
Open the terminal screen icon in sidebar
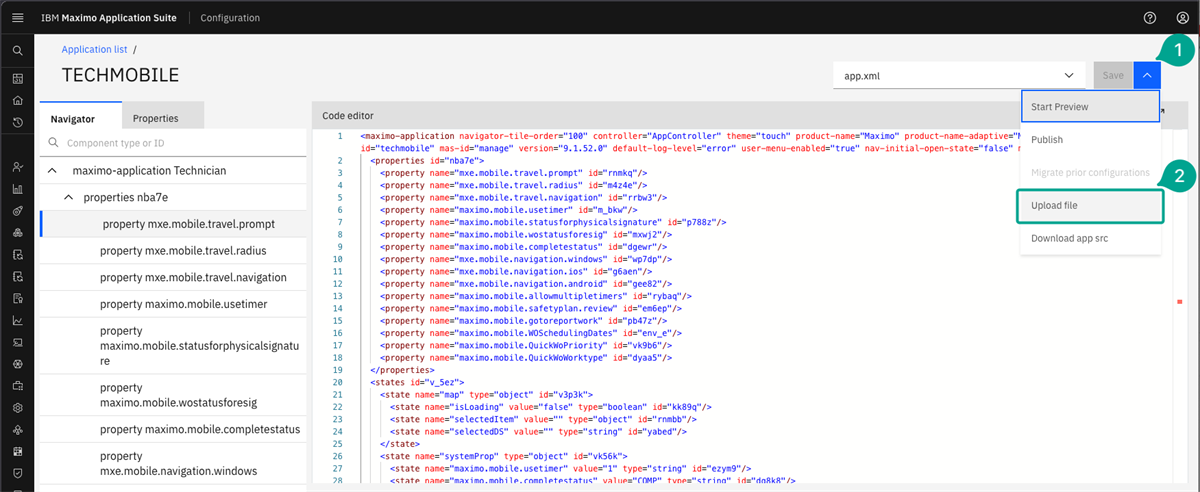tap(17, 342)
